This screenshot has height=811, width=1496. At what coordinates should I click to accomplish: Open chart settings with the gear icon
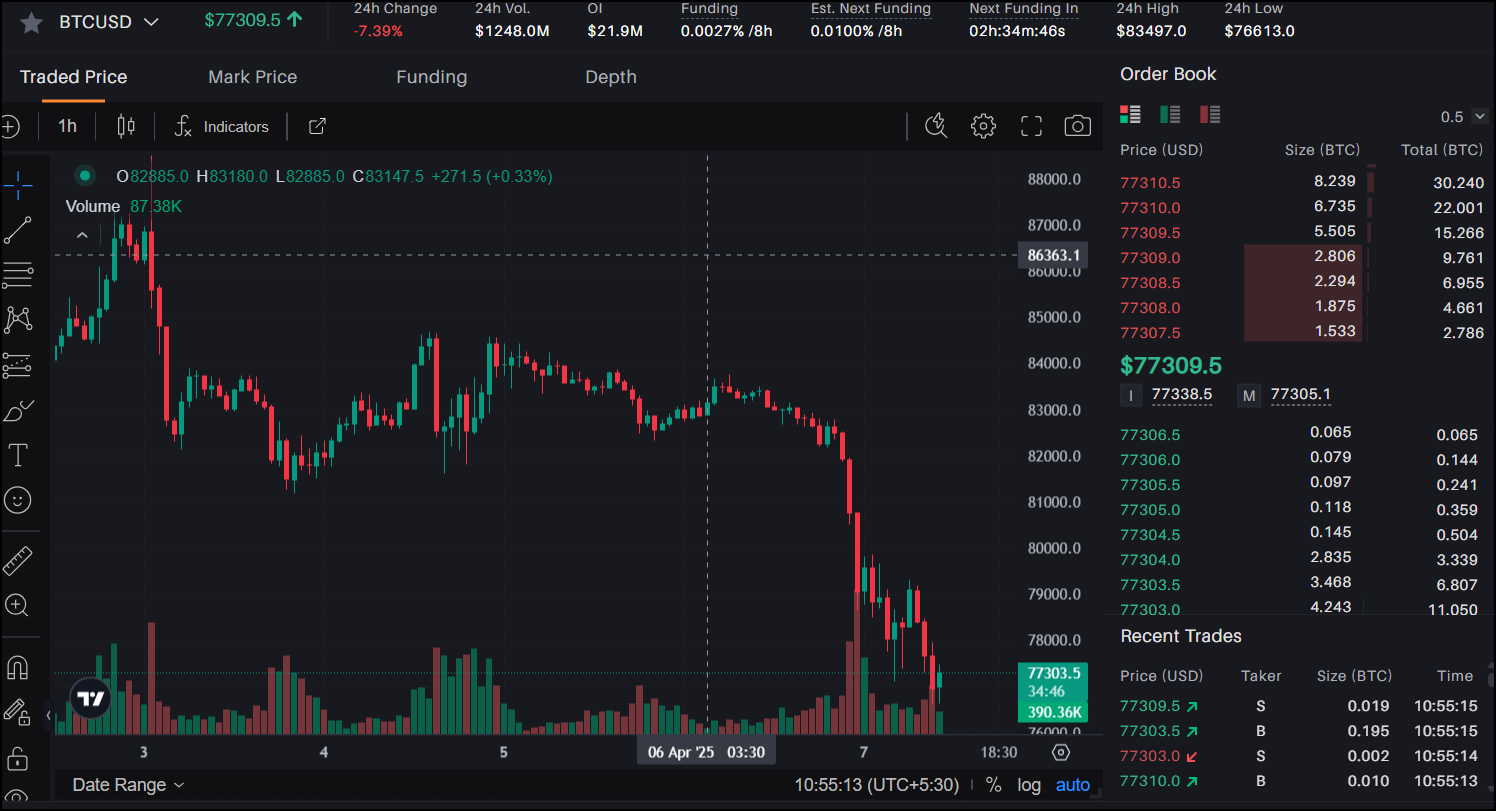tap(983, 126)
